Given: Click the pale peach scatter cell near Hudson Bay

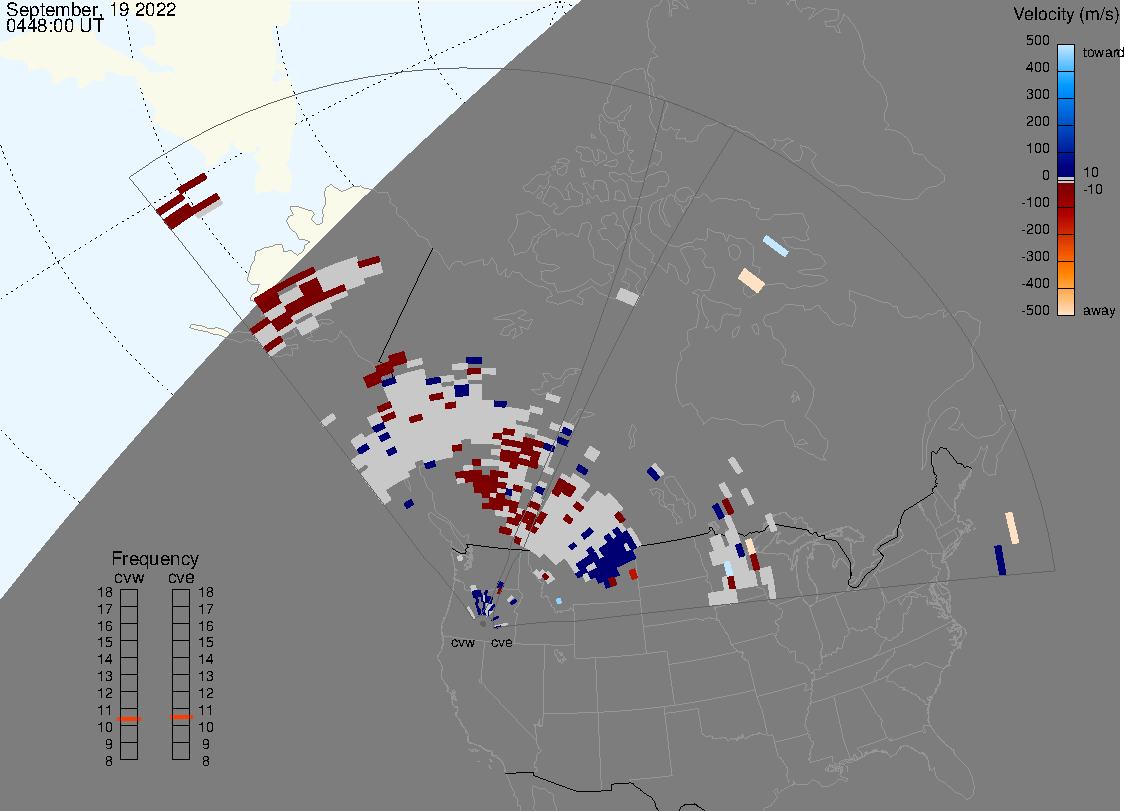Looking at the screenshot, I should [x=751, y=280].
